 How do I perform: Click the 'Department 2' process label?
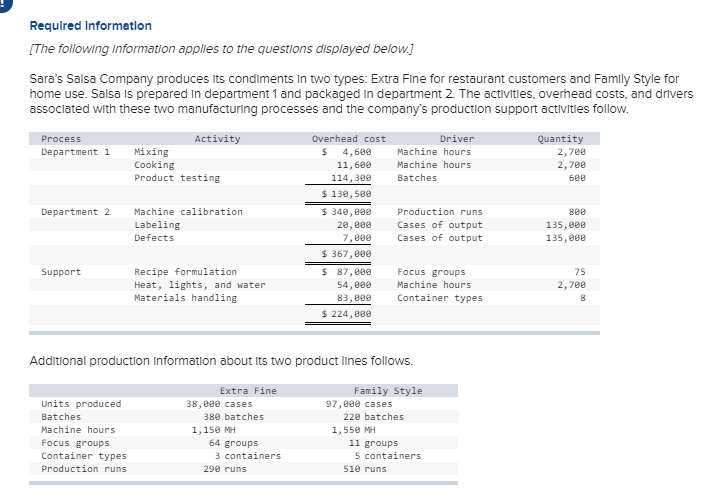[x=75, y=212]
